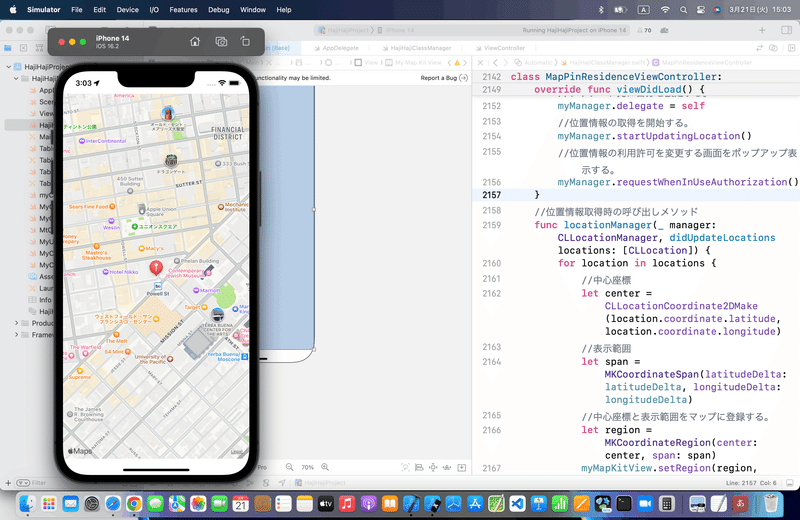Open Resolve Auto Layout Issues
The image size is (800, 520).
point(447,467)
